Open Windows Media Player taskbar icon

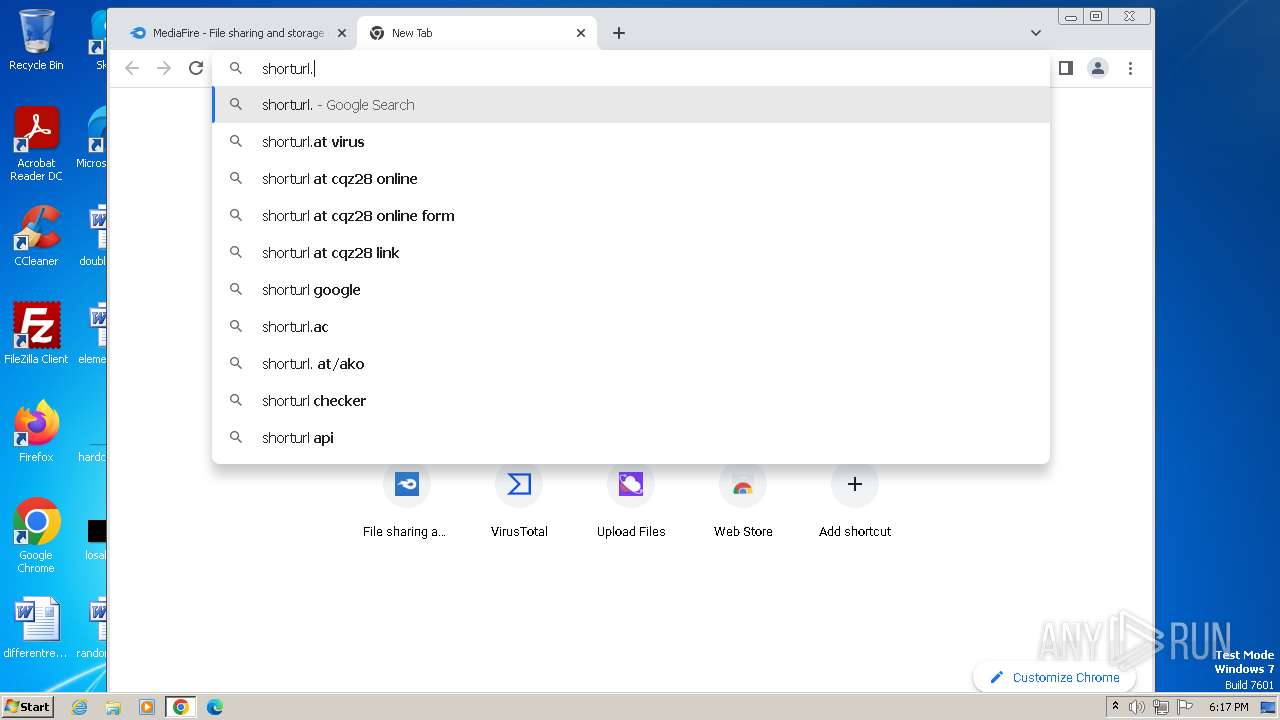pyautogui.click(x=147, y=707)
